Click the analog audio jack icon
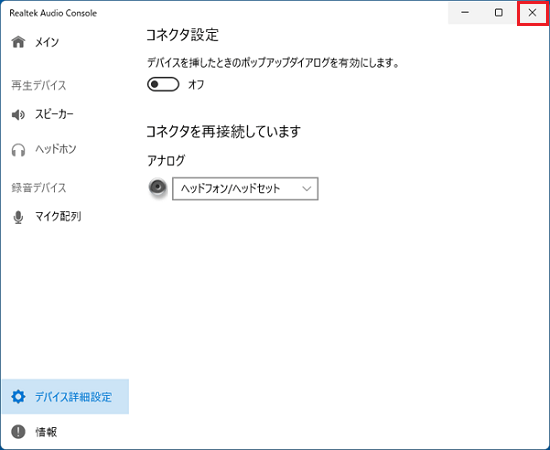The height and width of the screenshot is (450, 550). click(157, 187)
